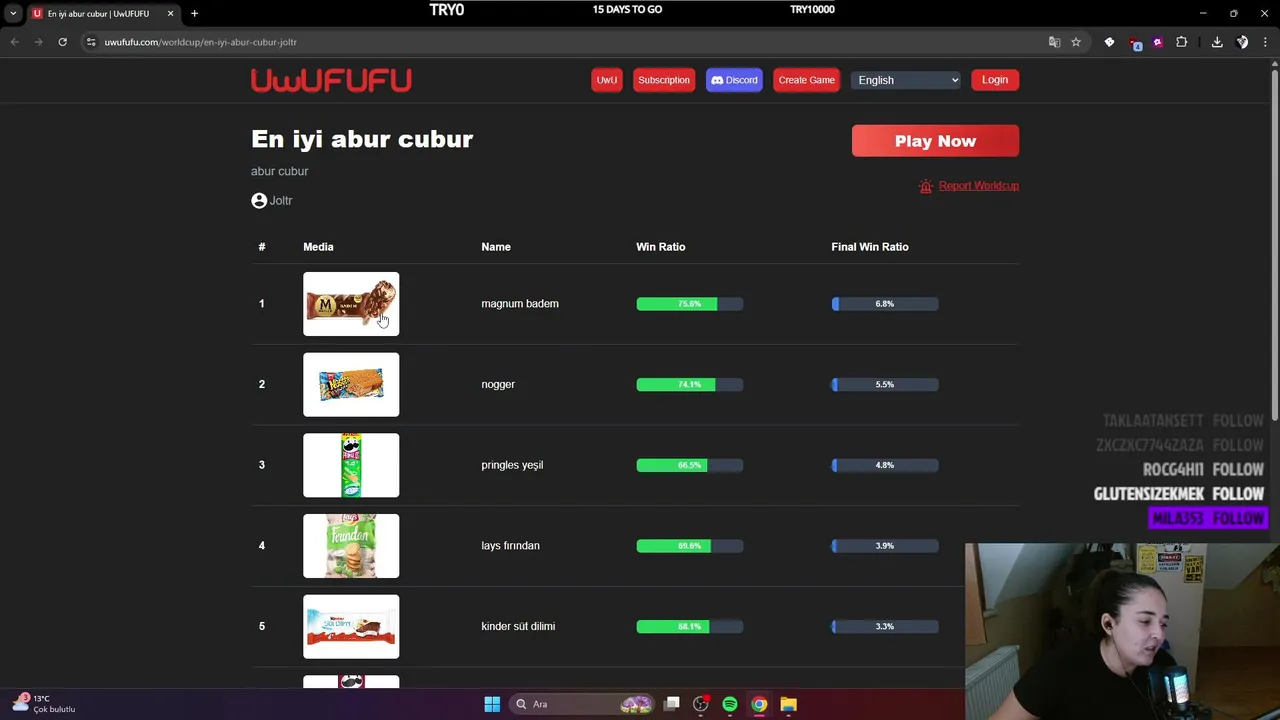The height and width of the screenshot is (720, 1280).
Task: Click the site info icon in address bar
Action: click(x=91, y=42)
